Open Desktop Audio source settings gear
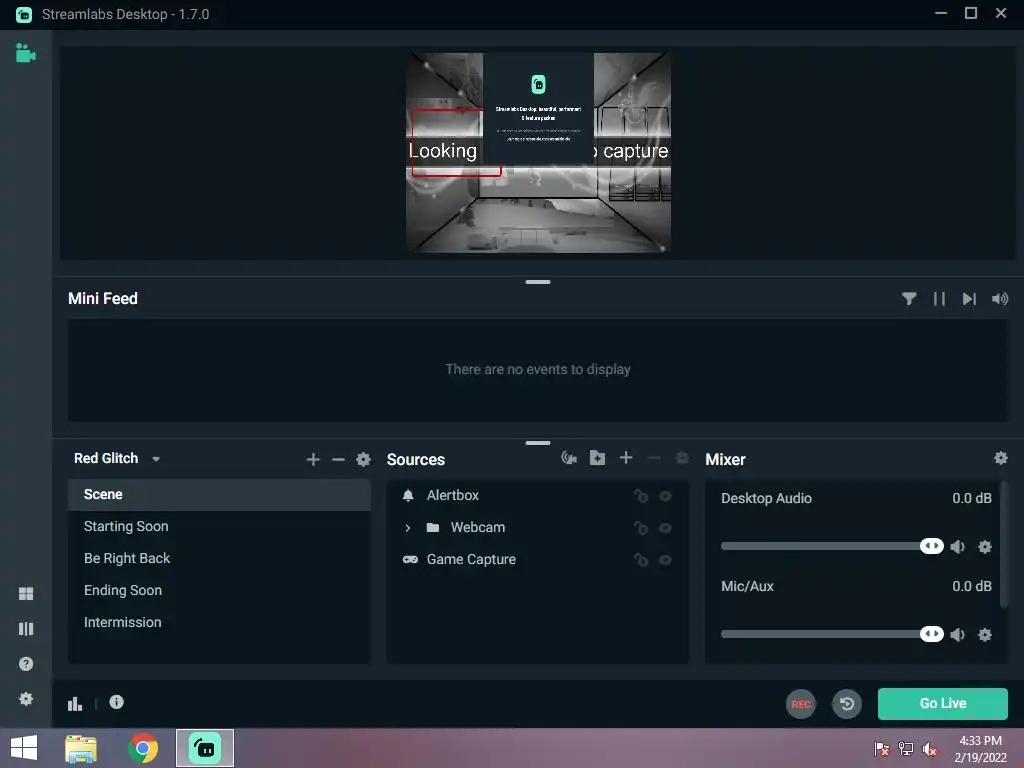Viewport: 1024px width, 768px height. (985, 547)
